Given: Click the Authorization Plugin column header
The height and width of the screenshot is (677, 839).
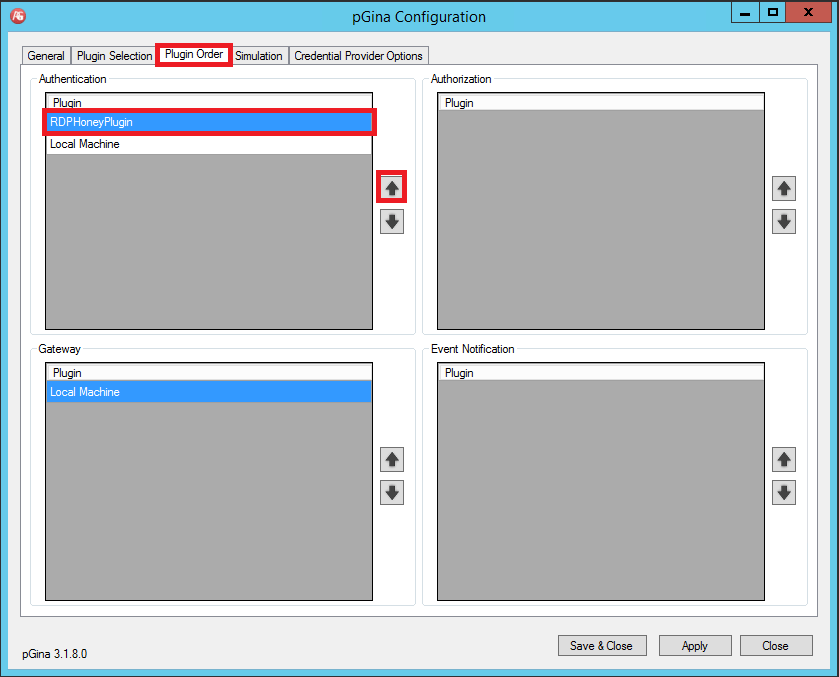Looking at the screenshot, I should click(600, 103).
